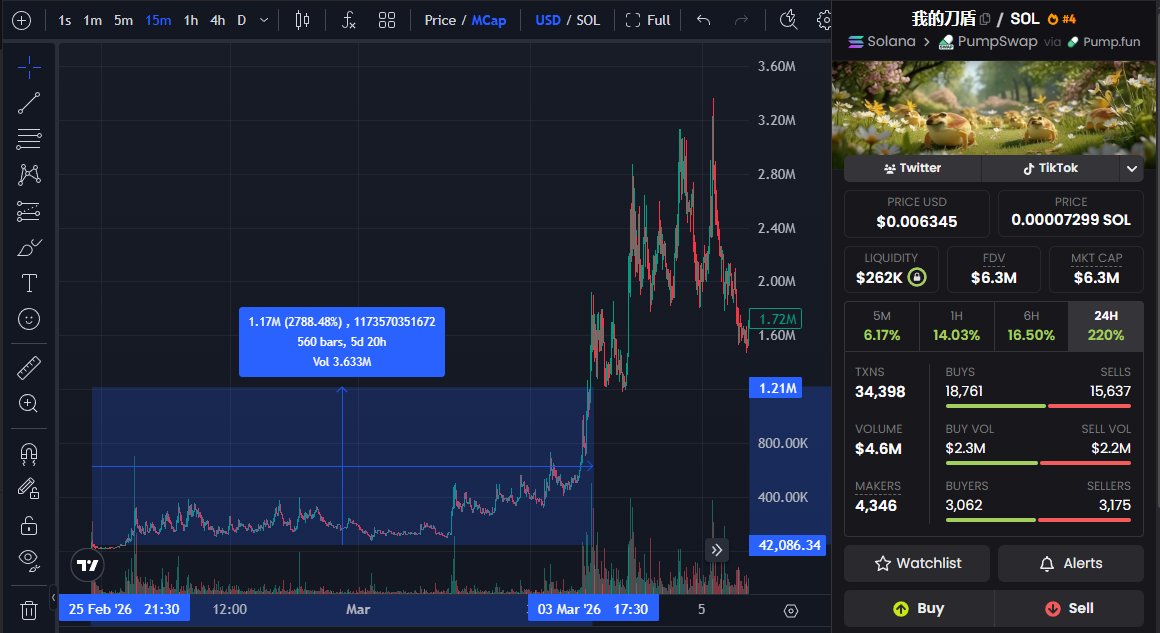
Task: Open the PumpSwap exchange link
Action: click(988, 41)
